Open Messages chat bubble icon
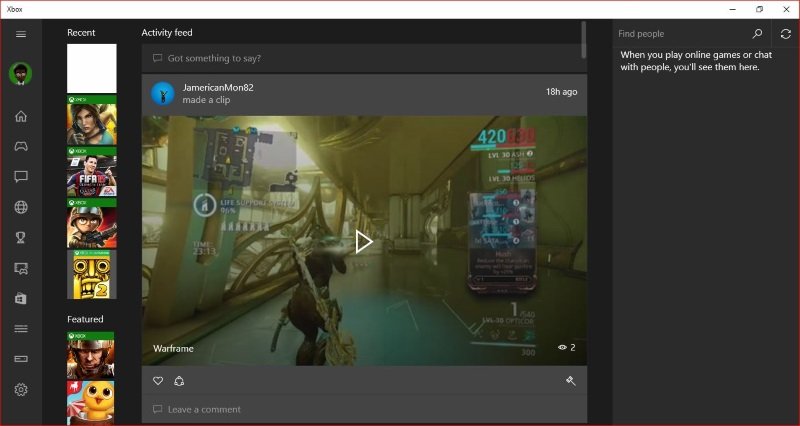This screenshot has height=426, width=800. coord(21,177)
